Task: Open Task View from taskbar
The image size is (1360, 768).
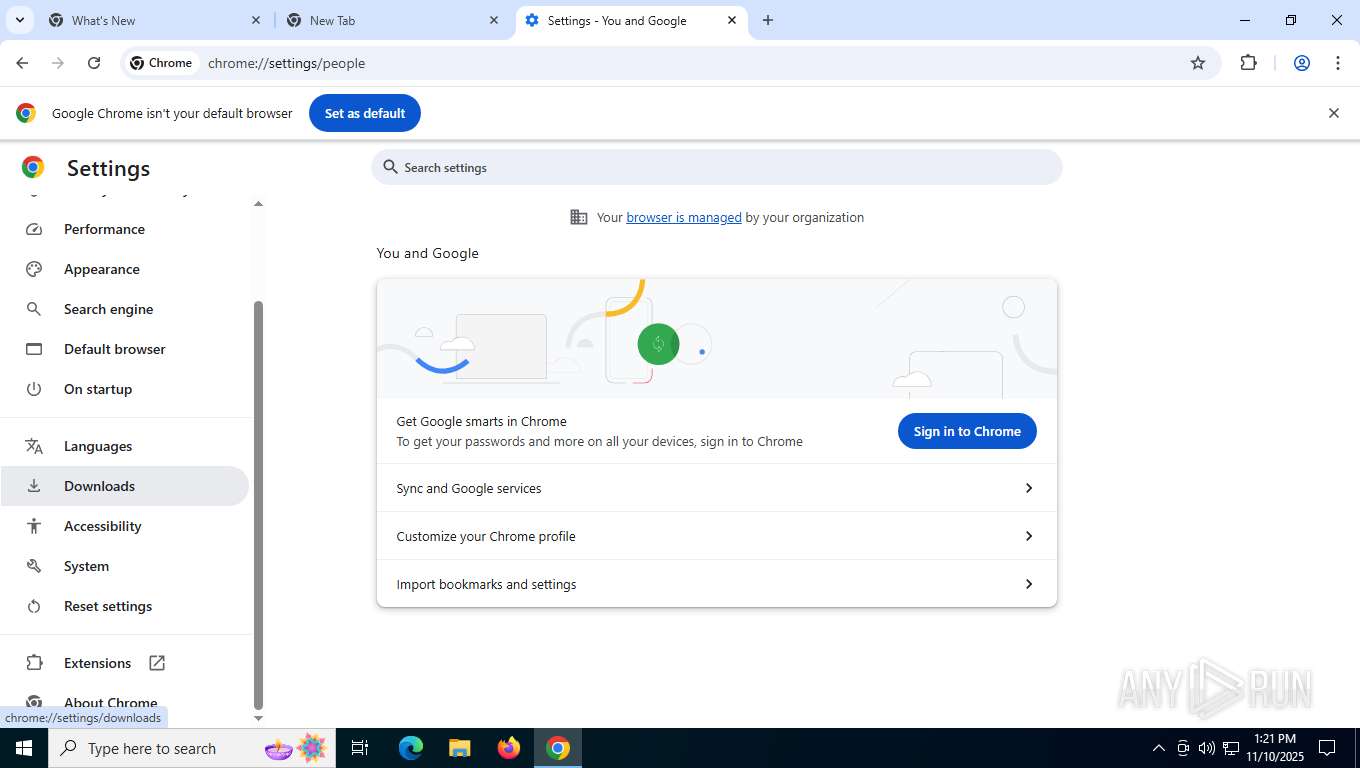Action: (360, 748)
